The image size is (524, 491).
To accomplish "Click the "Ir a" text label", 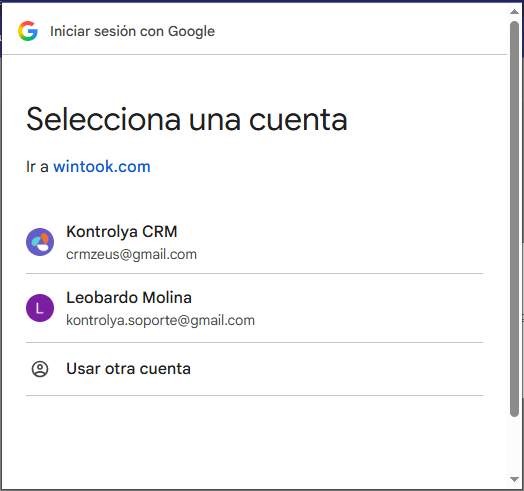I will (37, 166).
